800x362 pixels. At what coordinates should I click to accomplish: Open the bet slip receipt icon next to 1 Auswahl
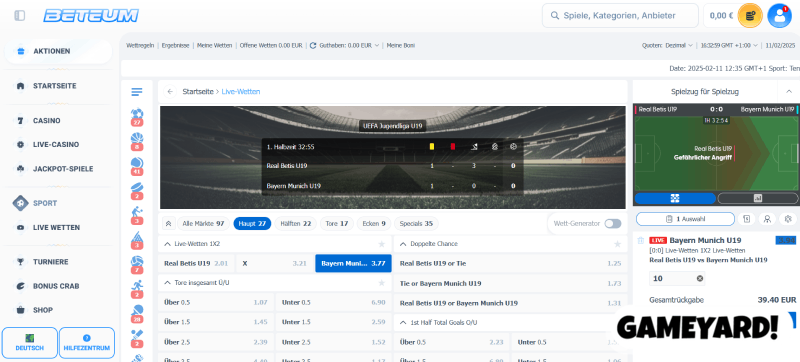(x=746, y=219)
